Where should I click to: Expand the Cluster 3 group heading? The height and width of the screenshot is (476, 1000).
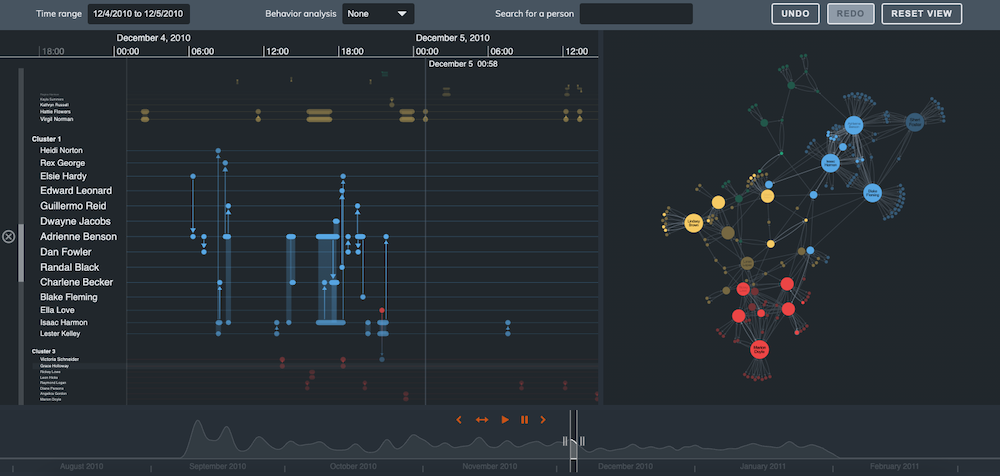tap(47, 351)
